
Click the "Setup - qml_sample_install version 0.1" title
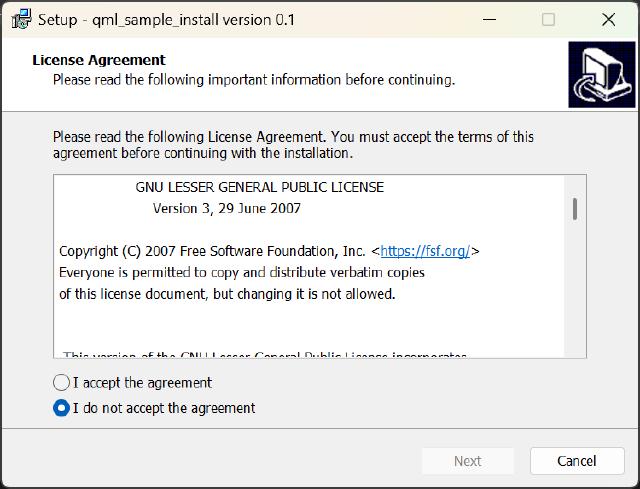tap(166, 19)
